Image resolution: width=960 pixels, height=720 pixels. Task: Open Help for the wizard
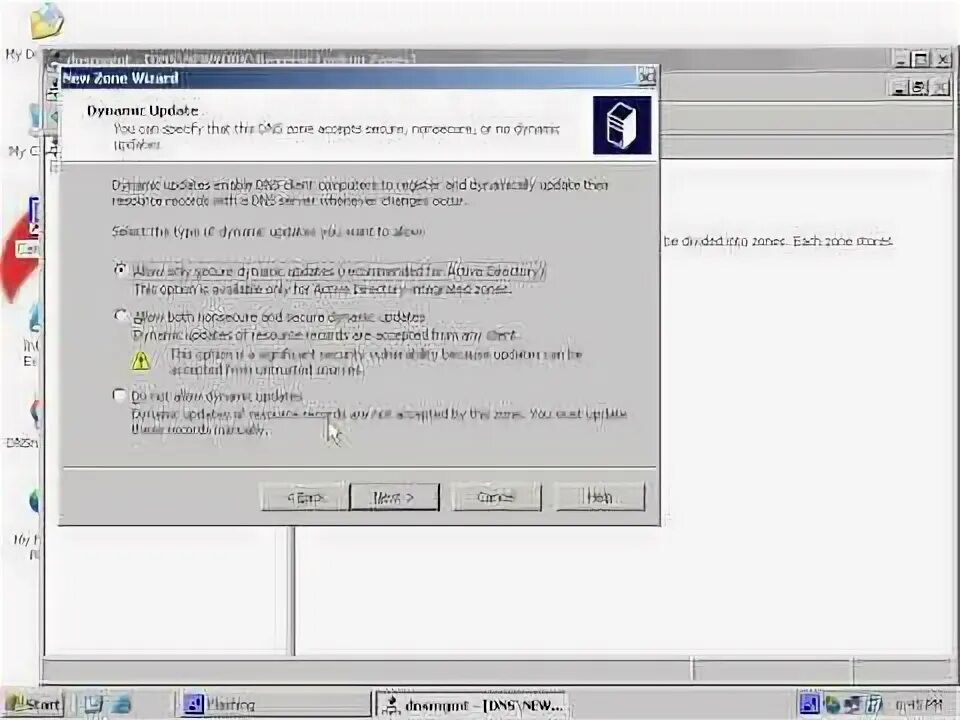pyautogui.click(x=599, y=497)
